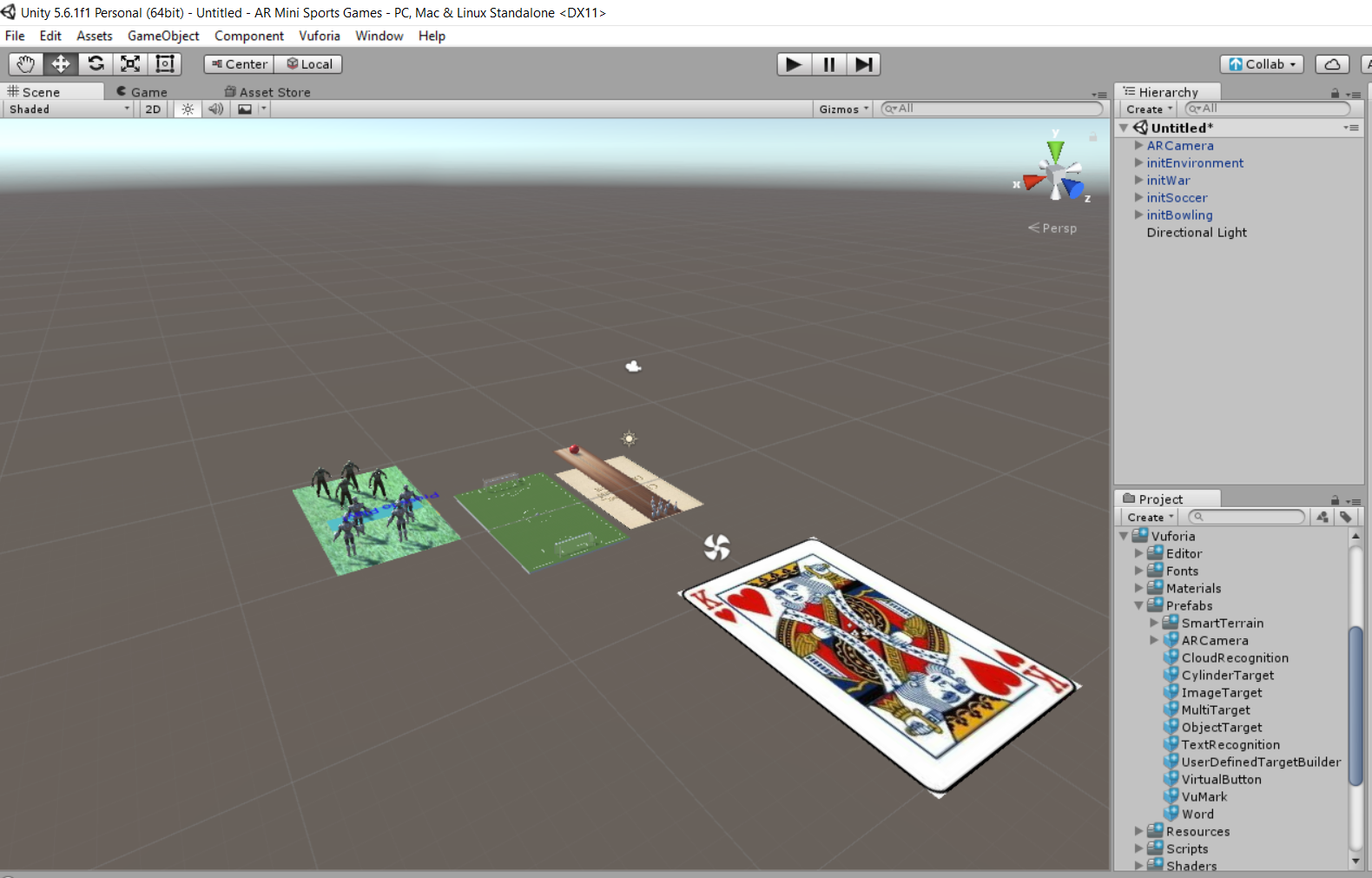Viewport: 1372px width, 878px height.
Task: Open the Window menu
Action: (x=379, y=36)
